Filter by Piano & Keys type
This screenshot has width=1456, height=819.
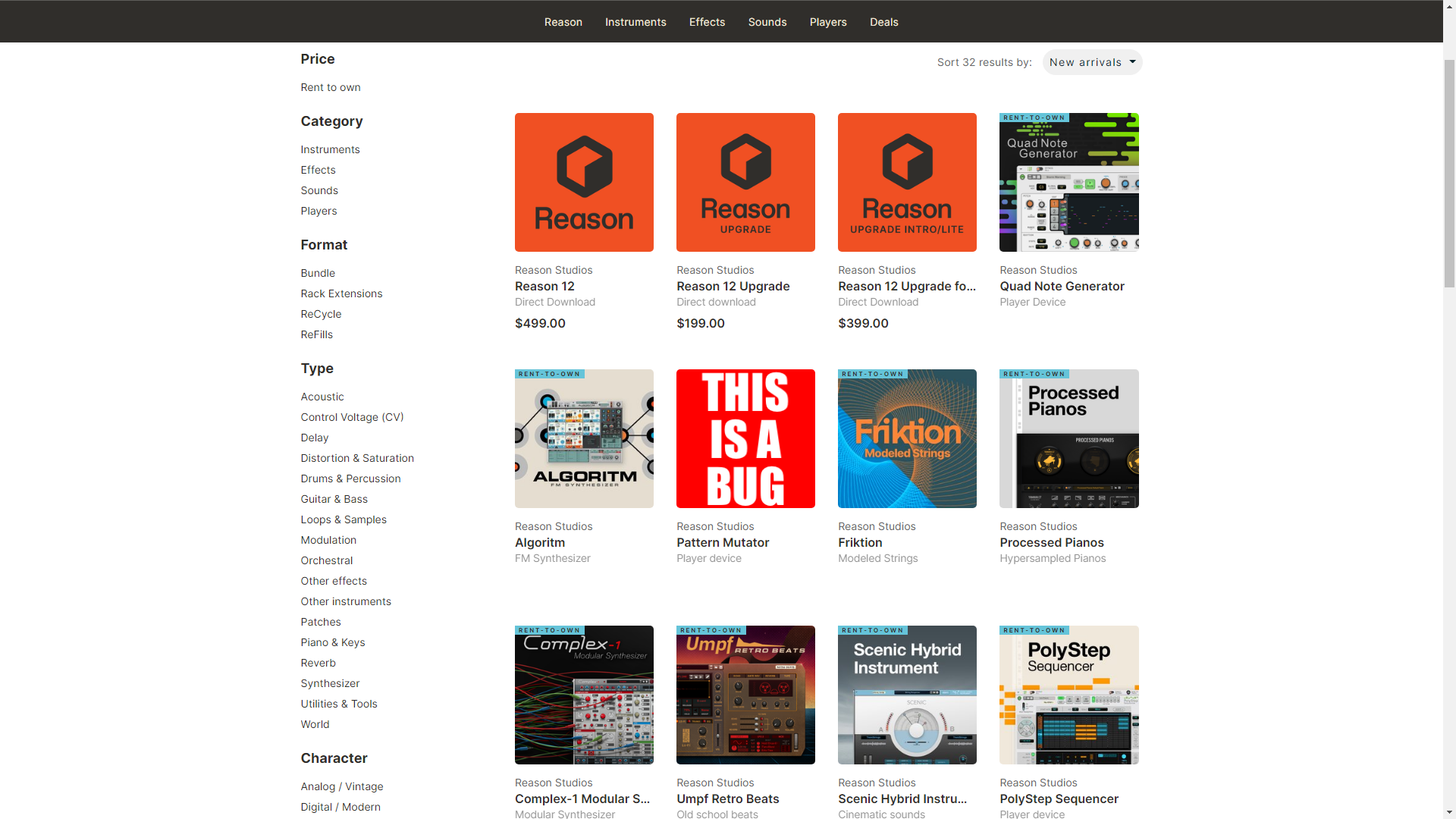coord(333,642)
